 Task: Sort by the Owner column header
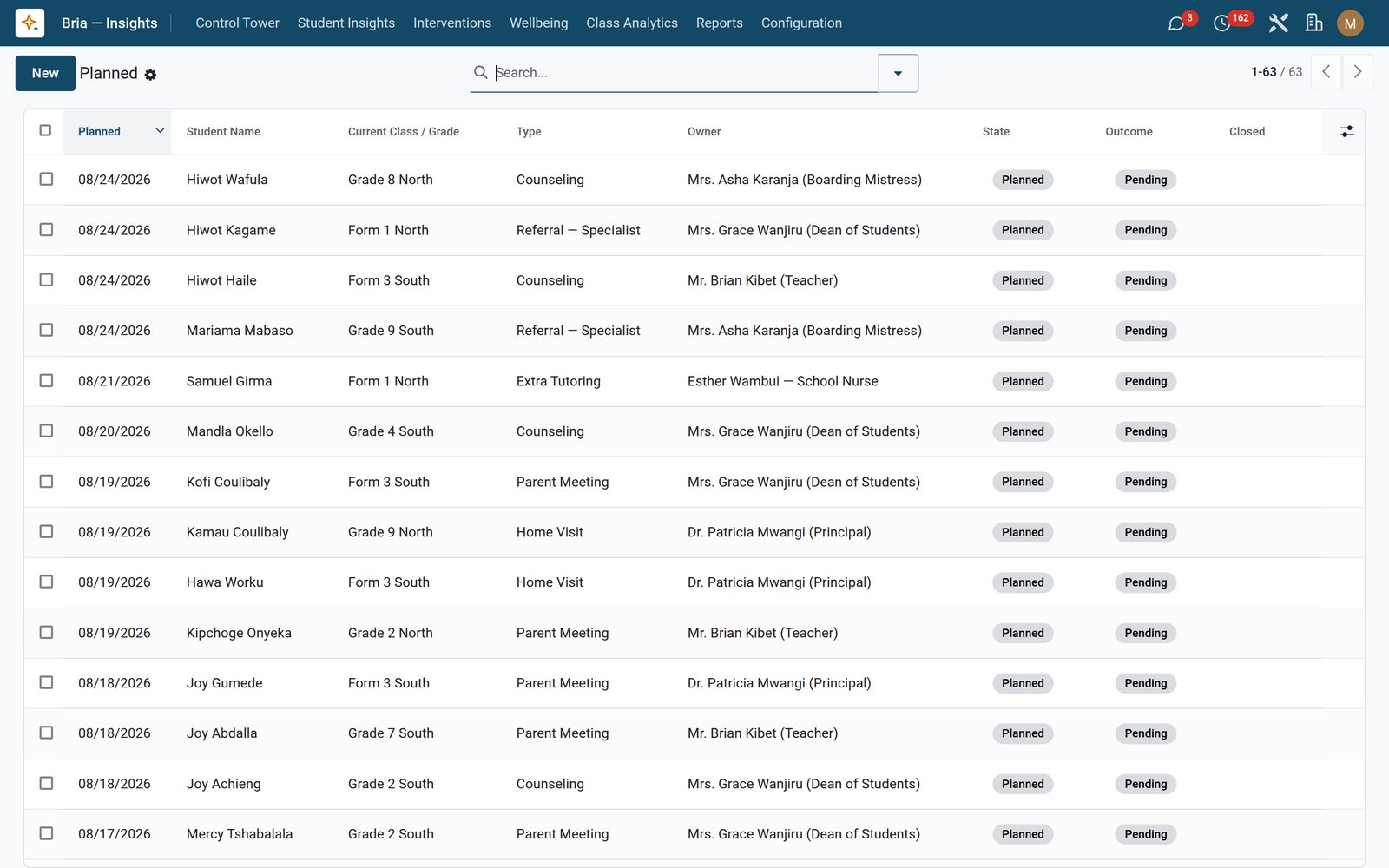[x=704, y=132]
